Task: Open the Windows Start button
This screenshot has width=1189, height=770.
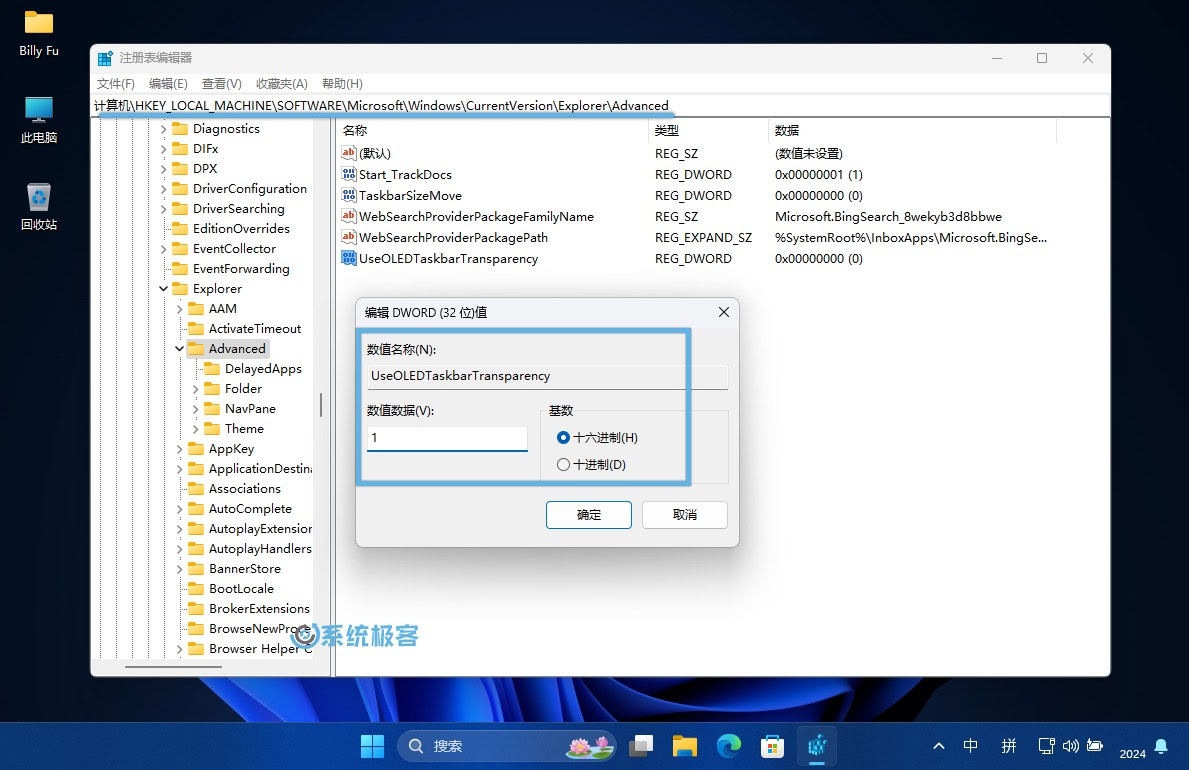Action: click(x=372, y=746)
